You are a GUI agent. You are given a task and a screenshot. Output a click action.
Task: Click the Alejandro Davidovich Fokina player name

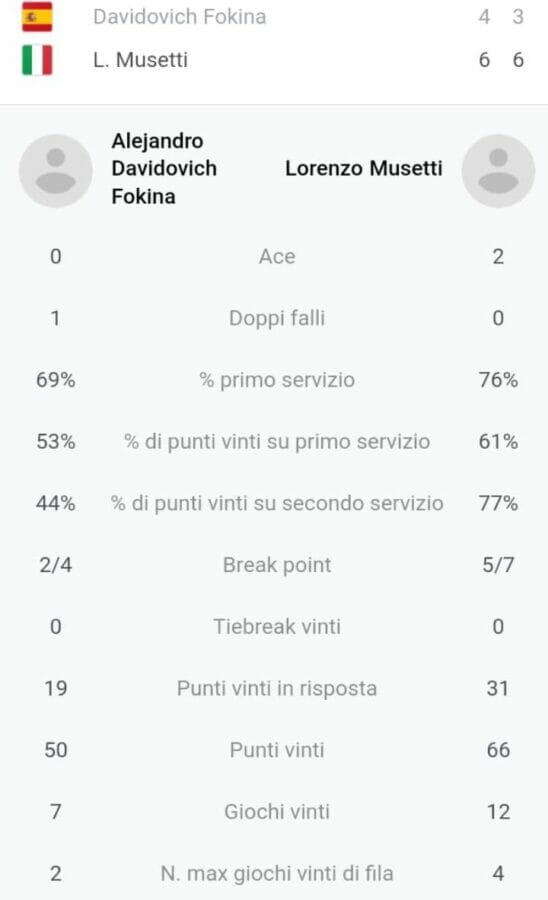click(x=164, y=169)
